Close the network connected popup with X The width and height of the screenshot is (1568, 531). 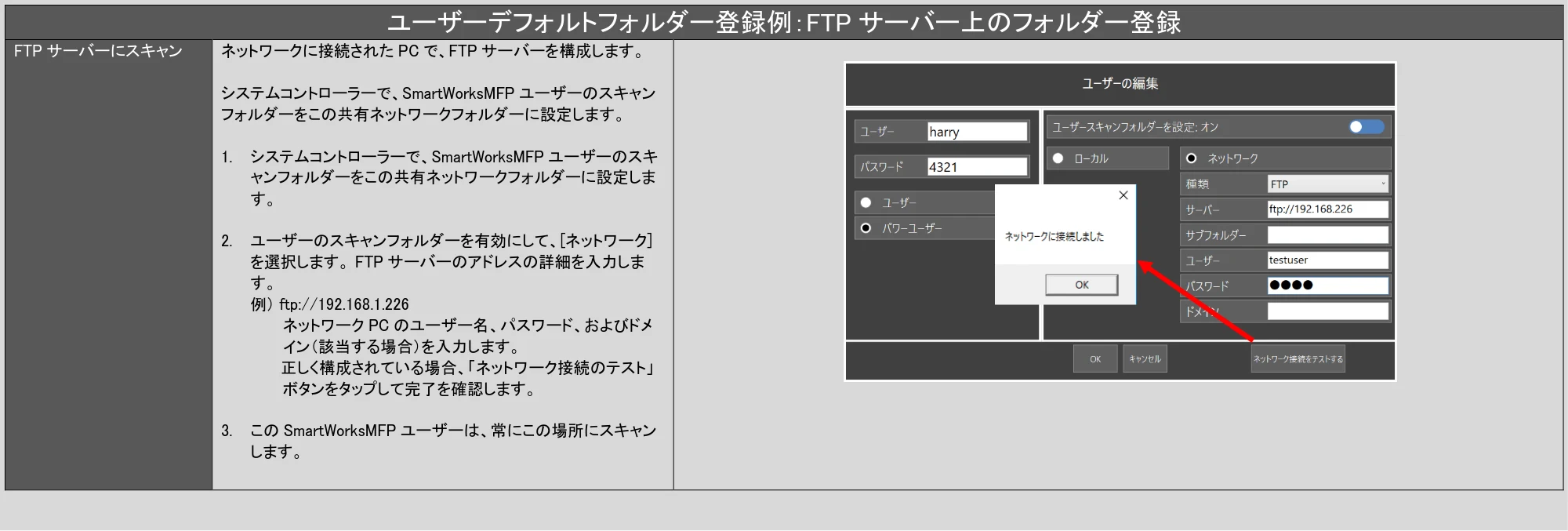[x=1123, y=195]
